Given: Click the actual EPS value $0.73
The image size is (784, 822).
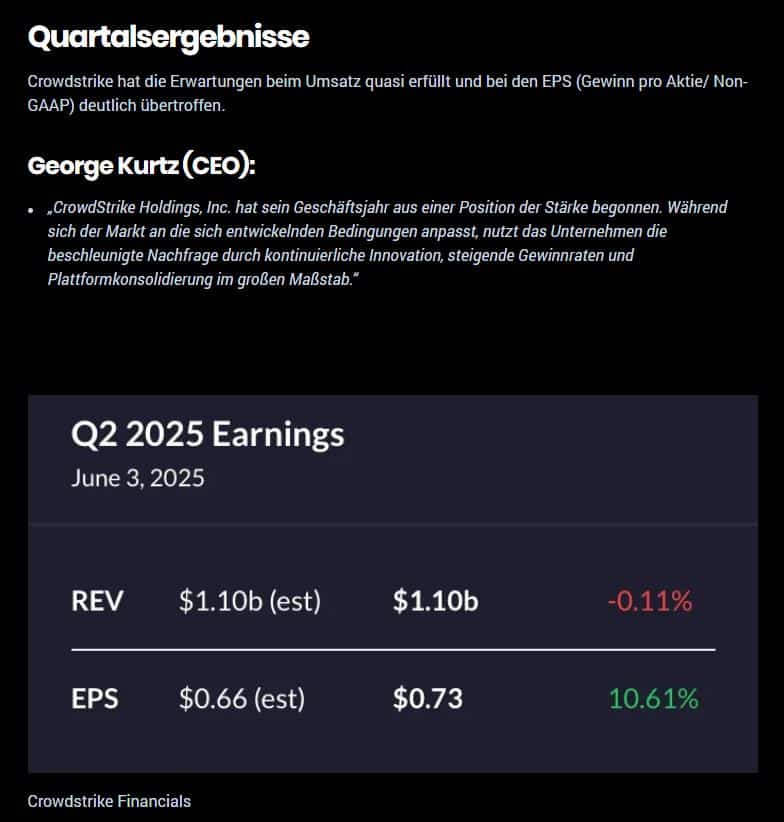Looking at the screenshot, I should coord(428,698).
